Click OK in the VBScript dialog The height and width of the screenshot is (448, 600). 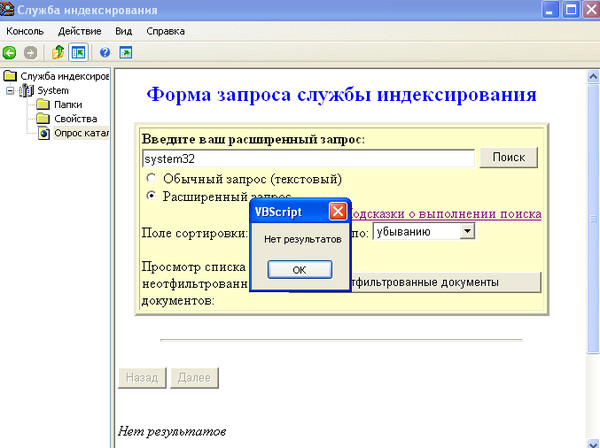pyautogui.click(x=300, y=270)
